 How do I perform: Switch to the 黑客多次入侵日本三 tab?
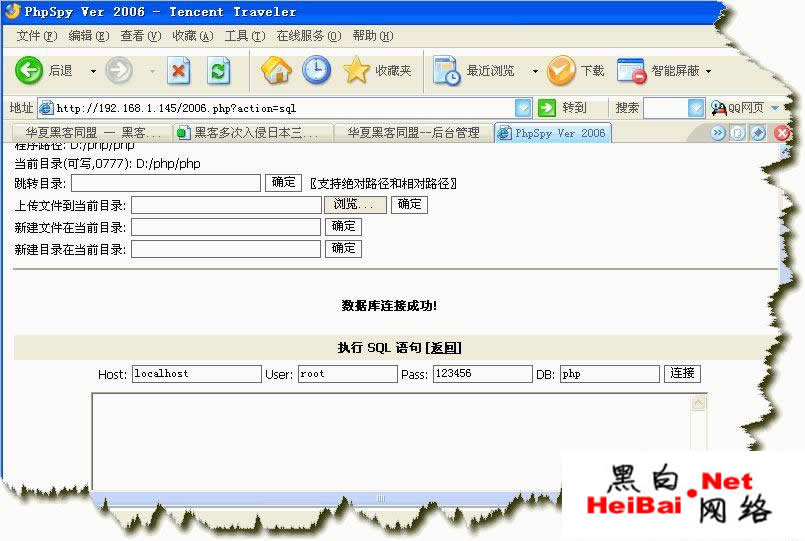click(x=254, y=133)
